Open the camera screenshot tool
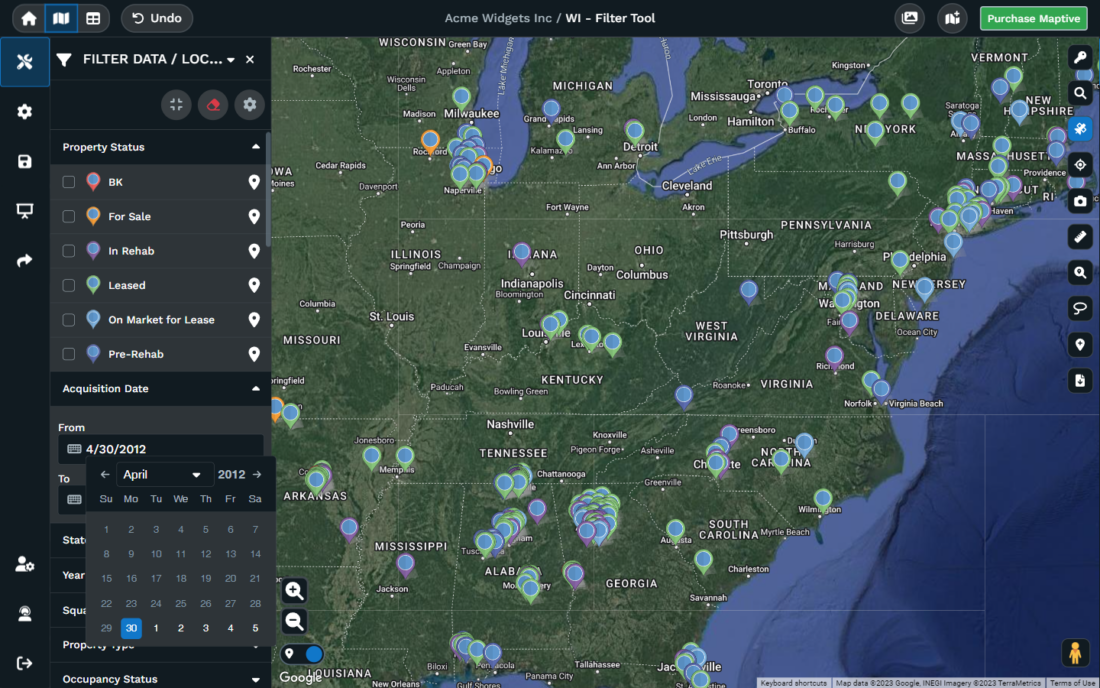The height and width of the screenshot is (688, 1100). [1080, 201]
